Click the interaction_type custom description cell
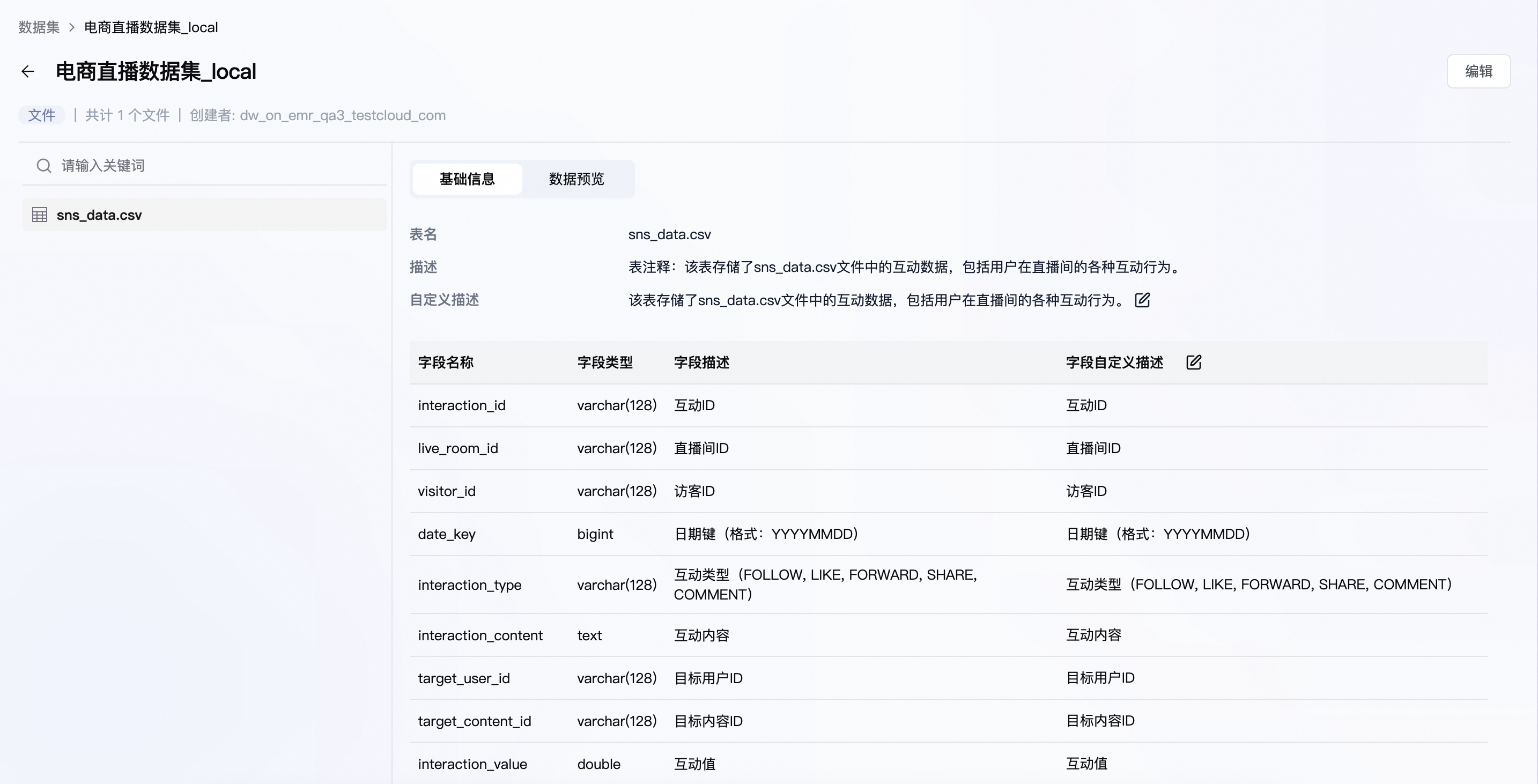 [x=1259, y=585]
